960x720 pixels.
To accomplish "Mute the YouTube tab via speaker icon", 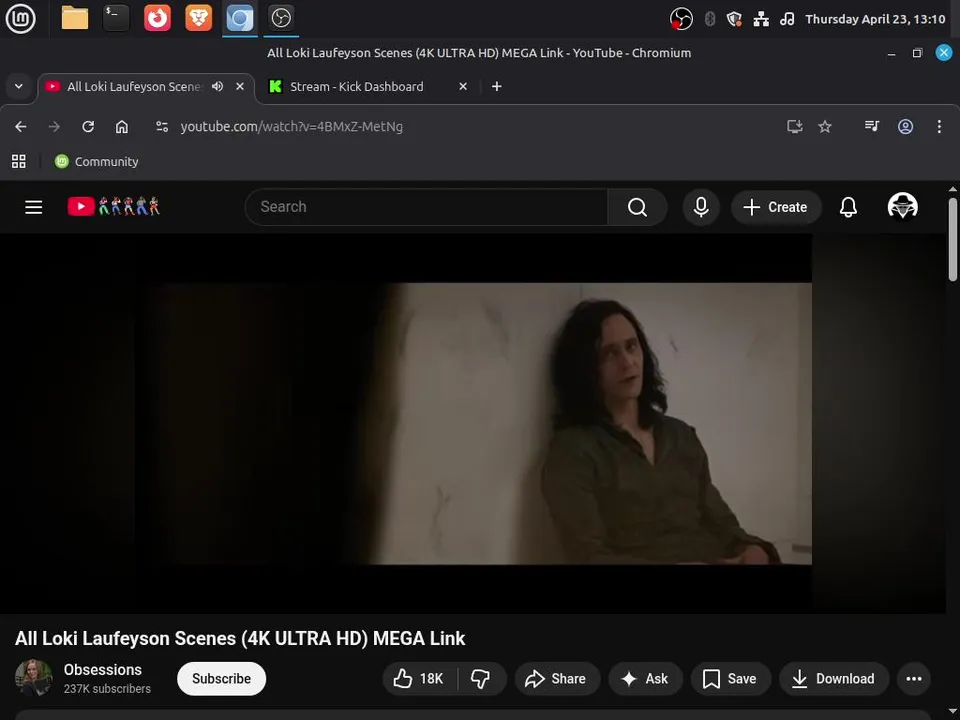I will tap(217, 86).
